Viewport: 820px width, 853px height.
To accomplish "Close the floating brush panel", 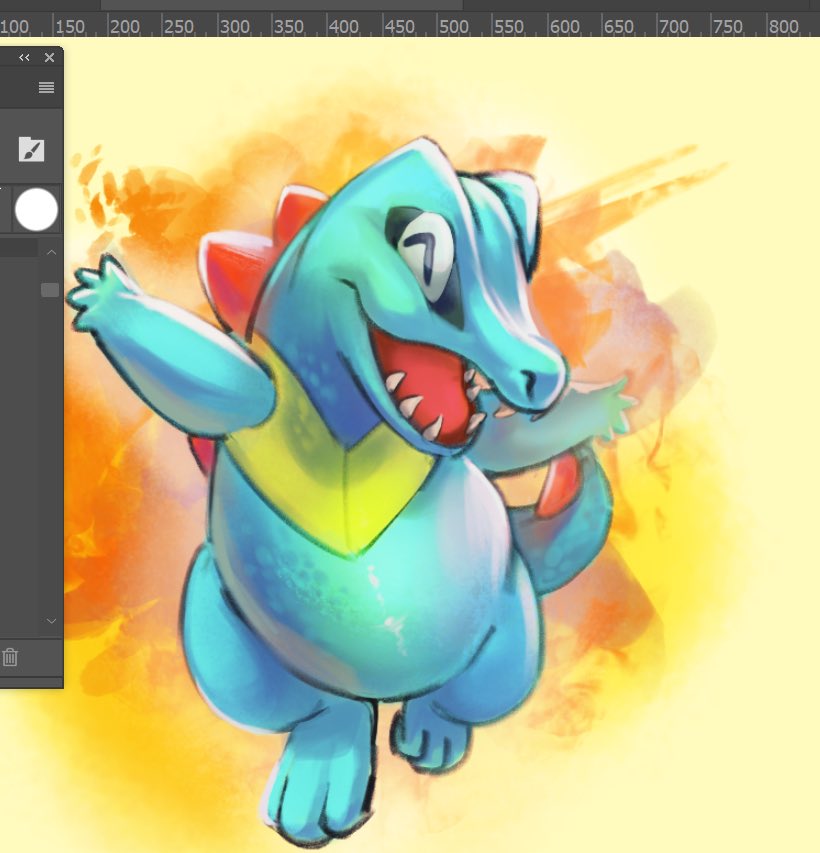I will coord(49,57).
